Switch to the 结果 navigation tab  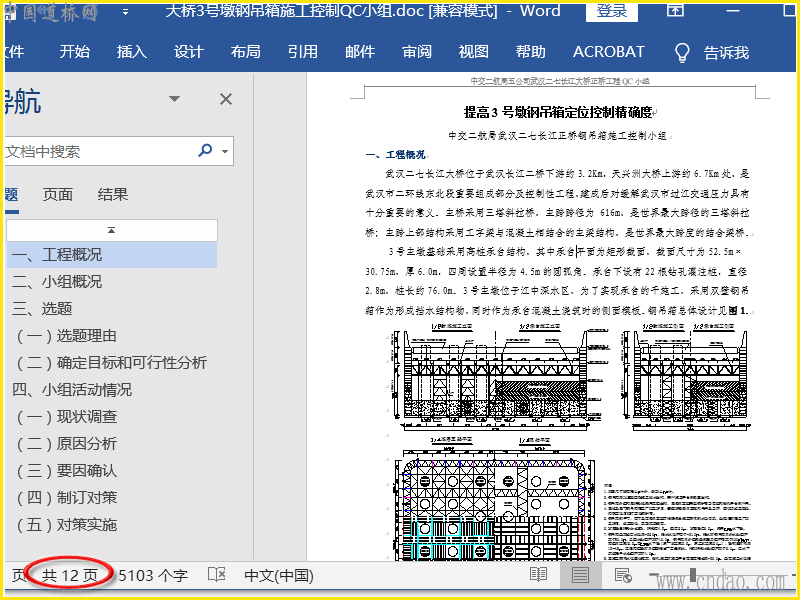tap(113, 194)
